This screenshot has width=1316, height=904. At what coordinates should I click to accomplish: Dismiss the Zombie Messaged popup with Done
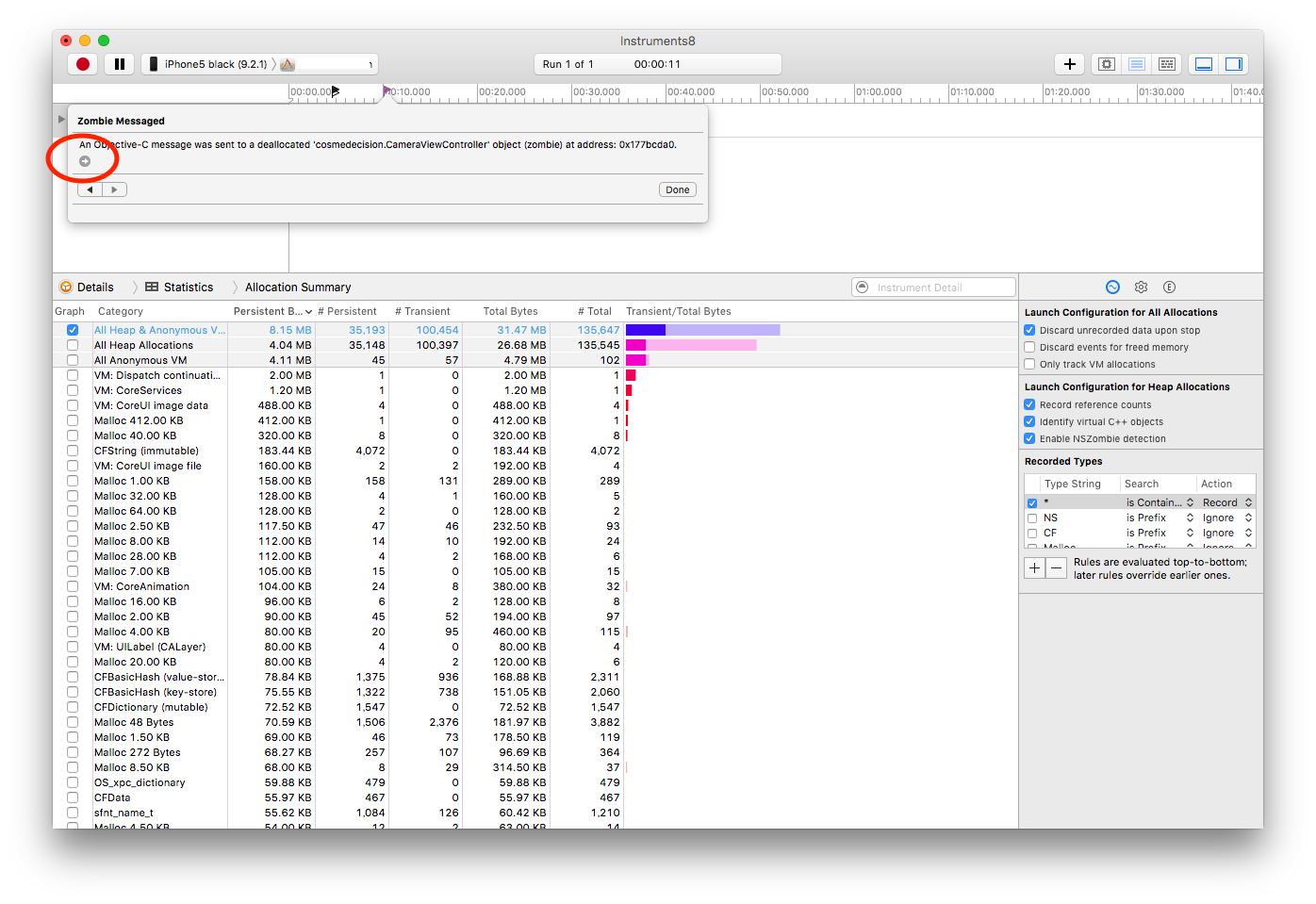[678, 189]
